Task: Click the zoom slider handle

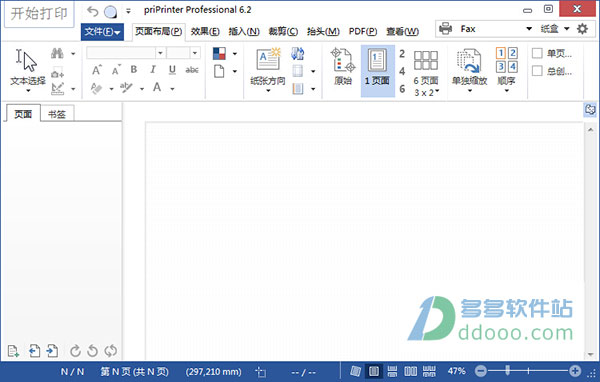Action: point(507,371)
